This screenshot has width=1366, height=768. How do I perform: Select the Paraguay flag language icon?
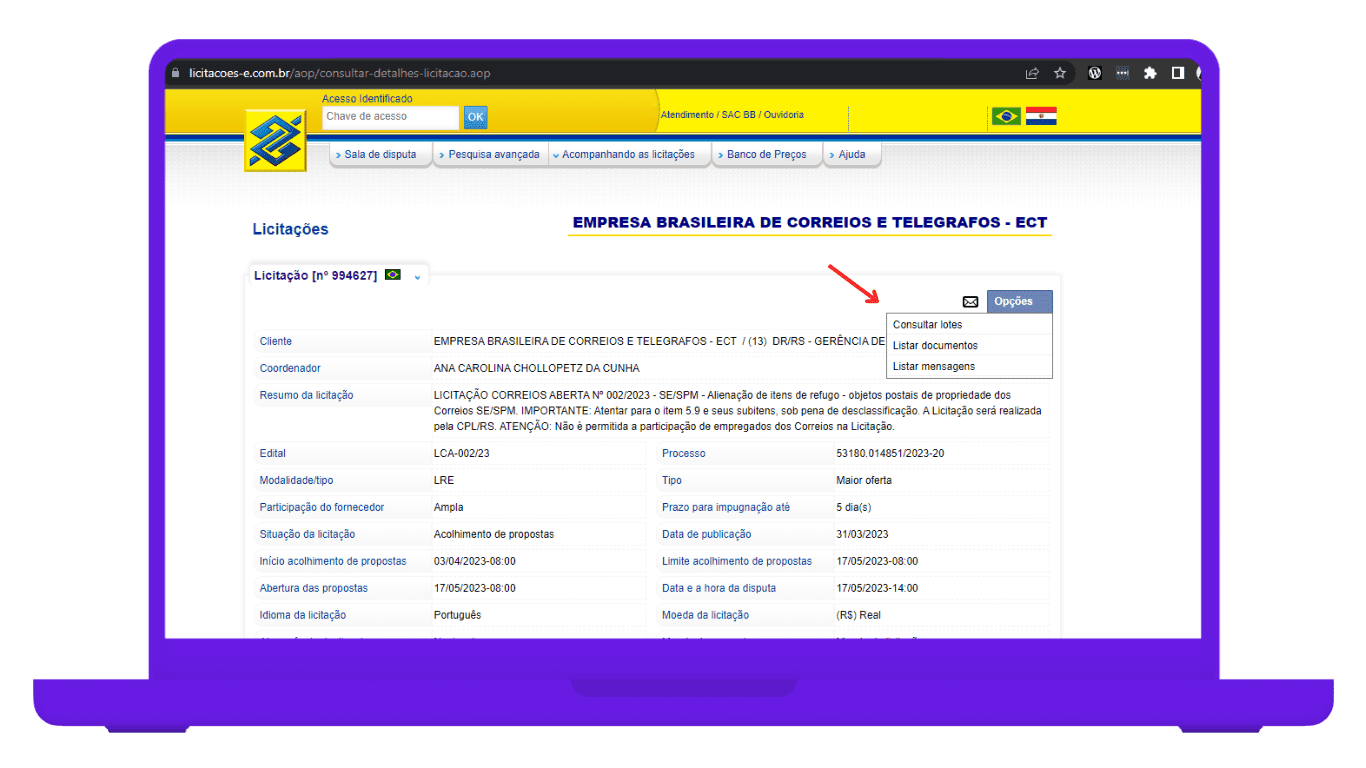click(1041, 116)
